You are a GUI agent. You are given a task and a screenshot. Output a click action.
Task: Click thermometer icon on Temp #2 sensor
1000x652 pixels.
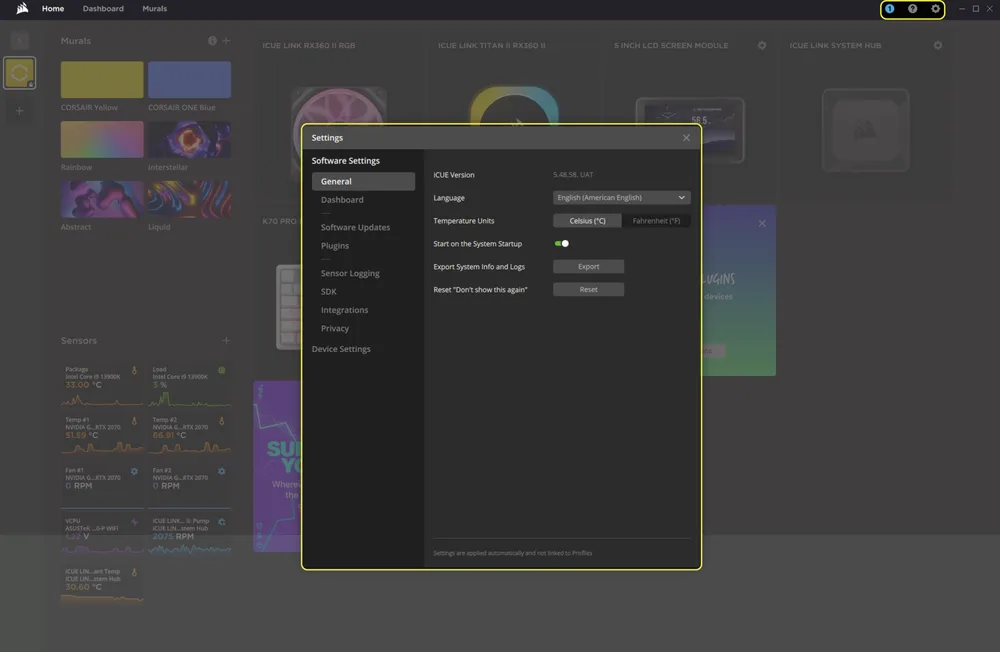(x=221, y=421)
